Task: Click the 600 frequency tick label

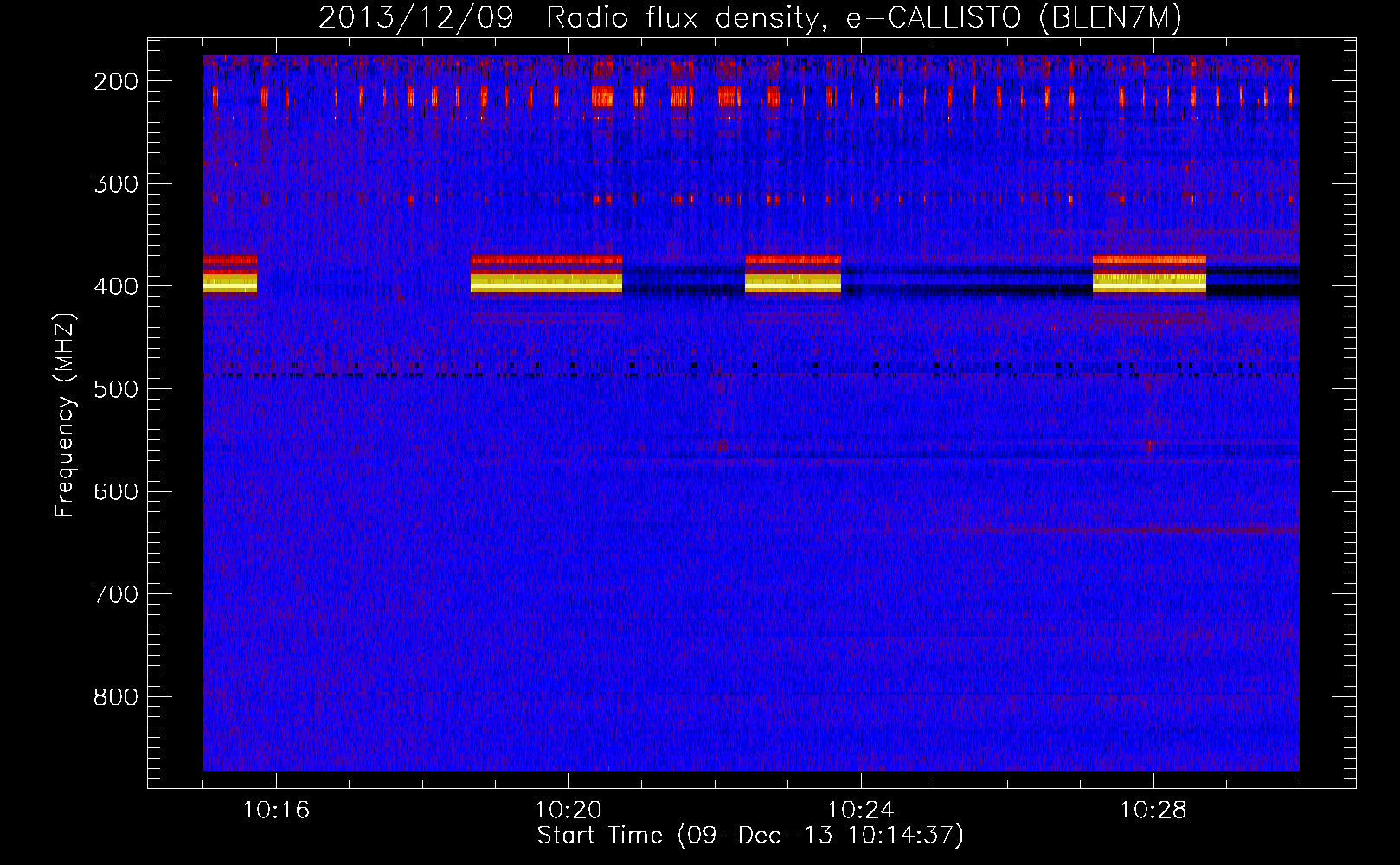Action: [x=116, y=491]
